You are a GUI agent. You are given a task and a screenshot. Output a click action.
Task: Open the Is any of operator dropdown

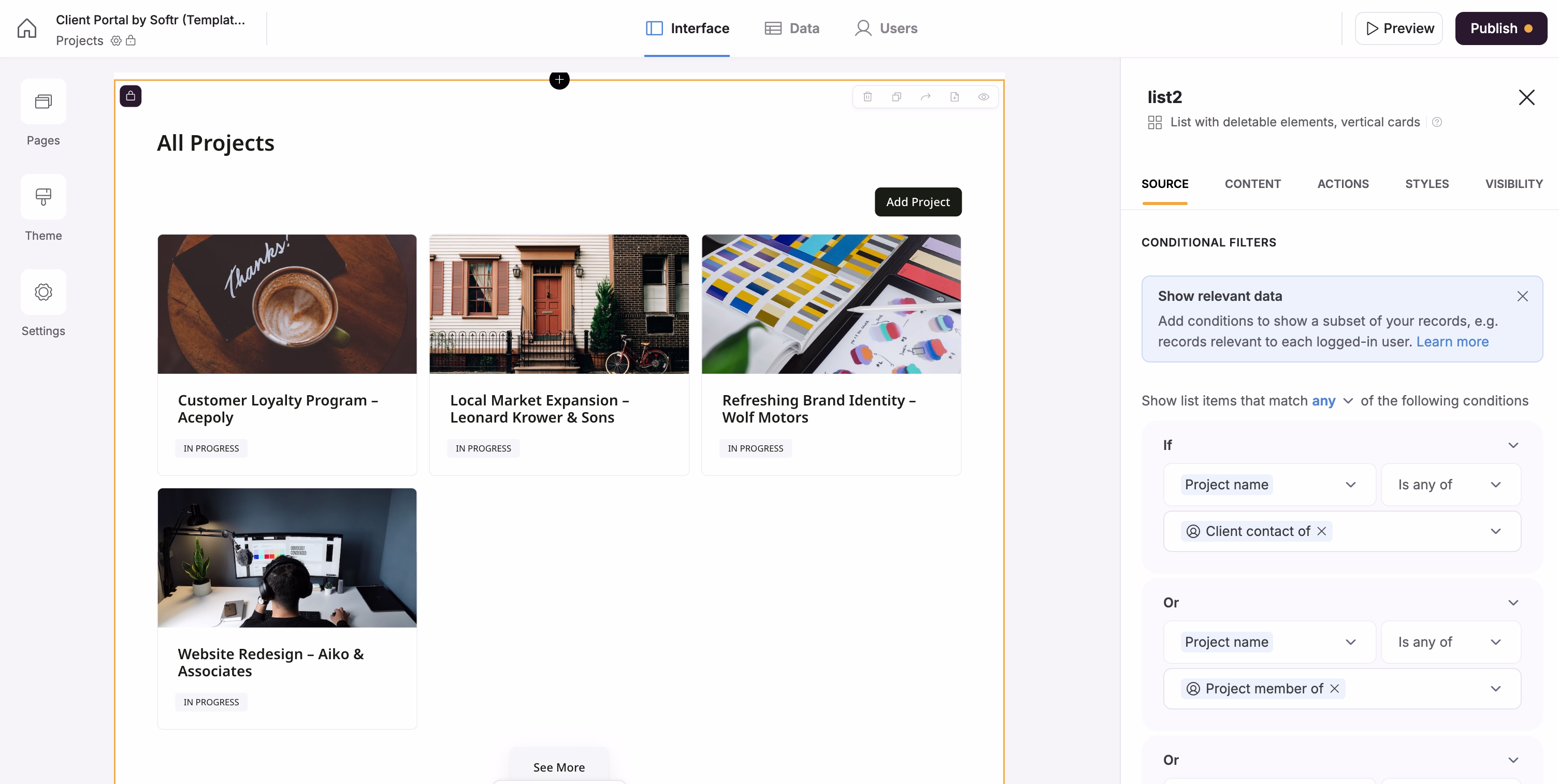[1451, 484]
